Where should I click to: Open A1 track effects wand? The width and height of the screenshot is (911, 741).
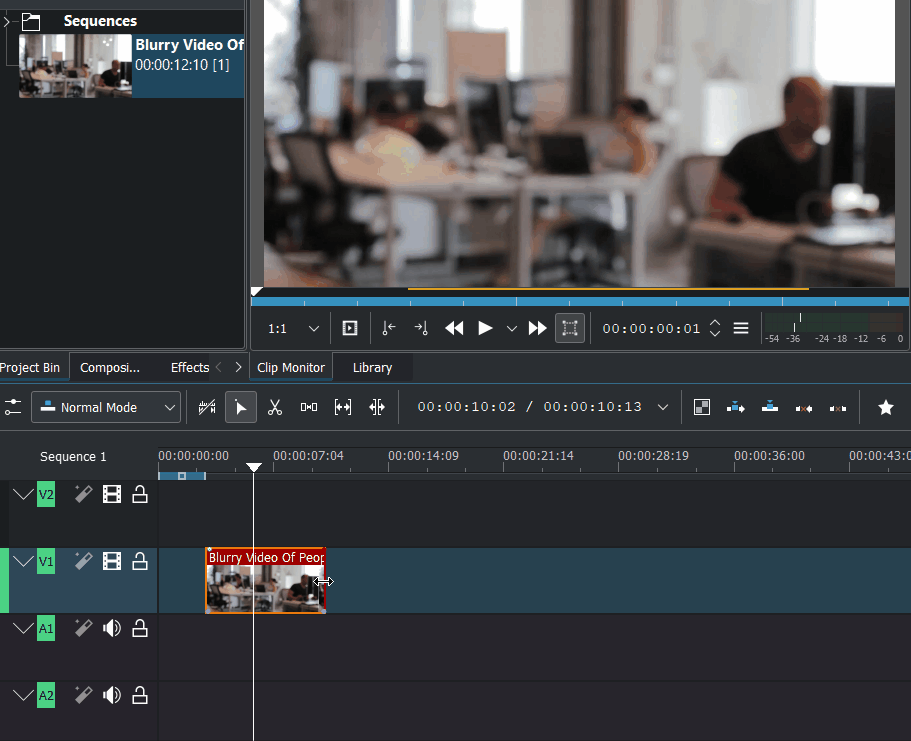click(x=83, y=628)
